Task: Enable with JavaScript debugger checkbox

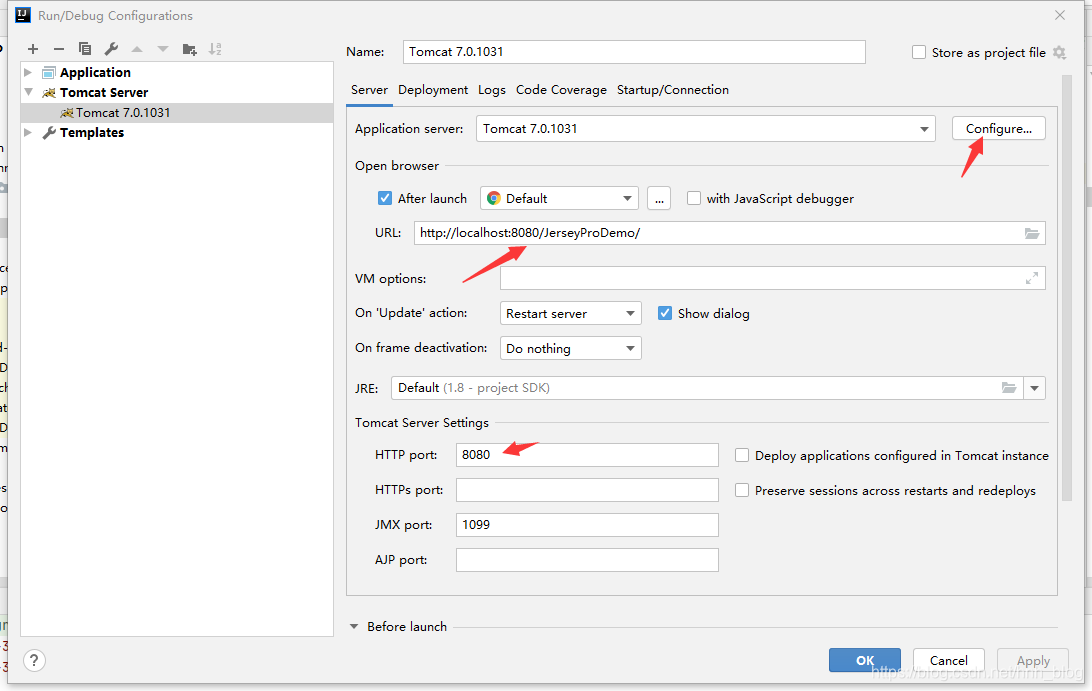Action: (x=694, y=199)
